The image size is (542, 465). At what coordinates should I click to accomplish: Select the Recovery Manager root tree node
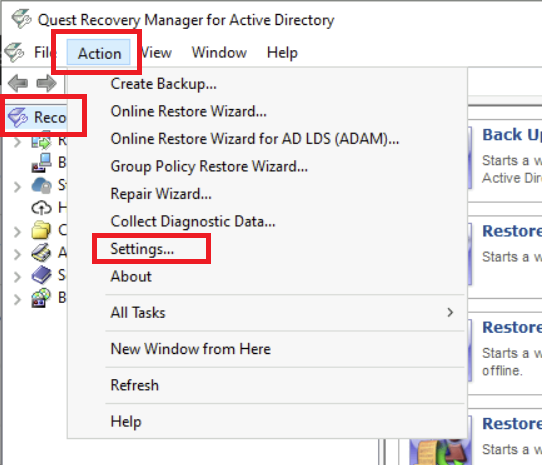(37, 118)
